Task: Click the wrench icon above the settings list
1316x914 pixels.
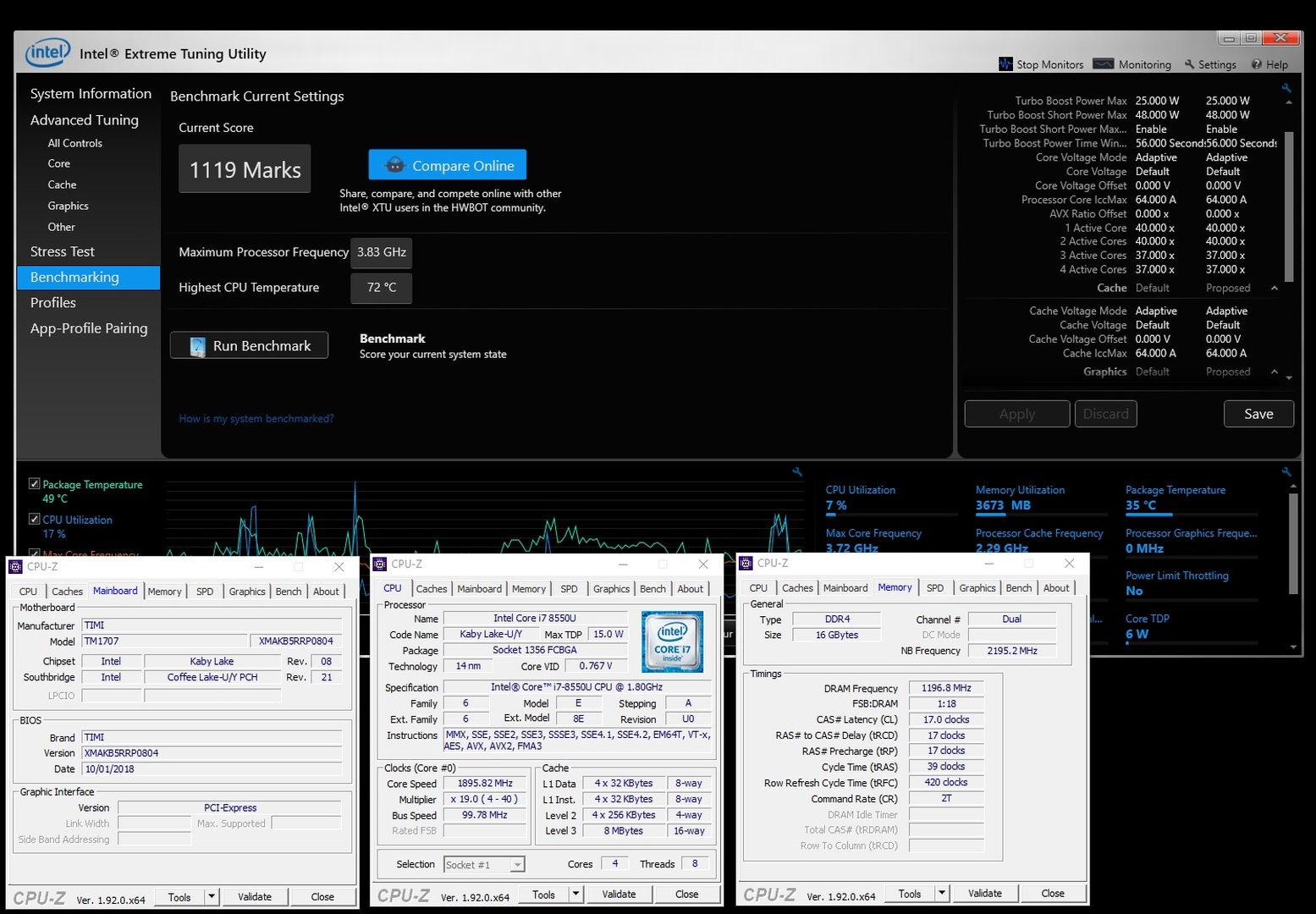Action: pyautogui.click(x=1286, y=87)
